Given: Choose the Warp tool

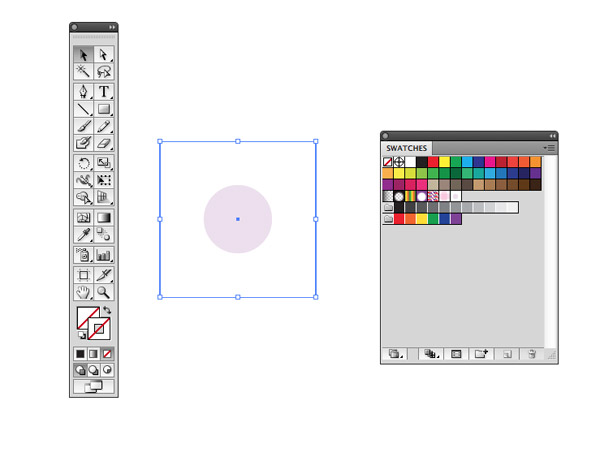Looking at the screenshot, I should click(83, 180).
